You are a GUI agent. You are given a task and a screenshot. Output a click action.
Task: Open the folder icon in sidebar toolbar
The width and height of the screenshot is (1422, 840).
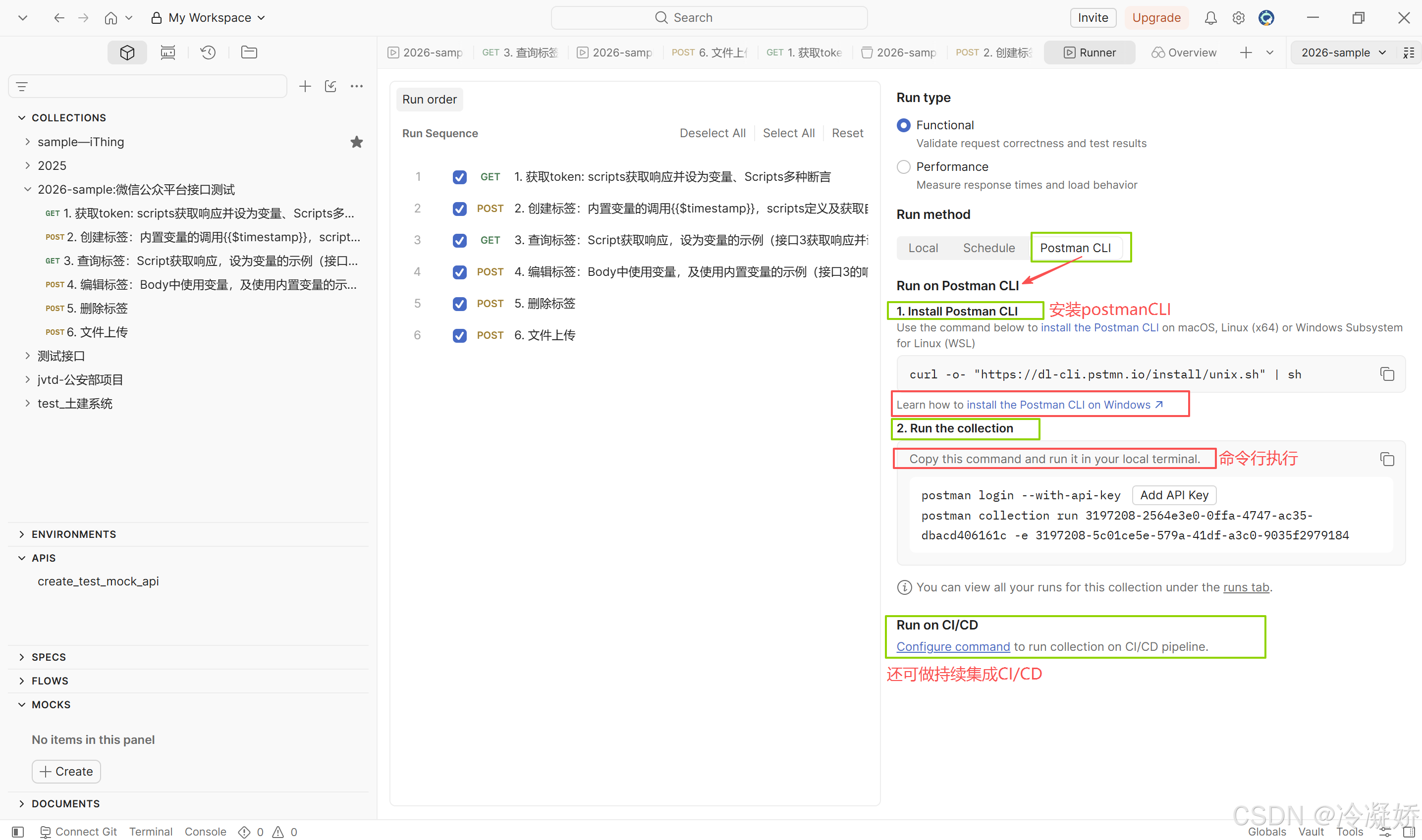tap(249, 52)
